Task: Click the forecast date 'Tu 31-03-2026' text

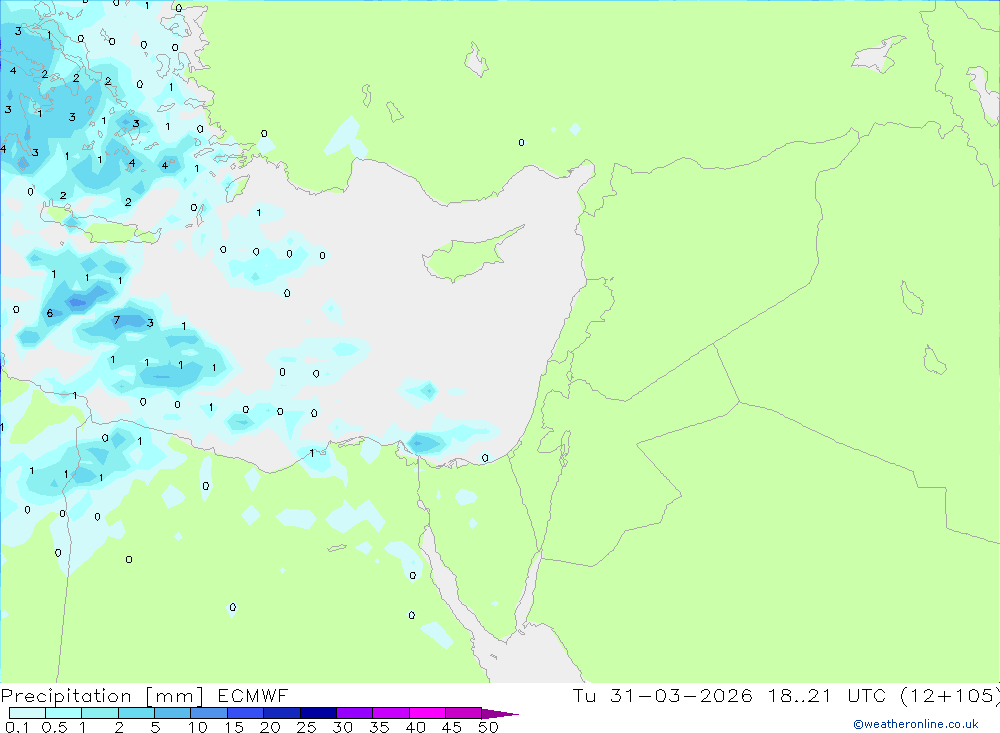Action: (x=663, y=695)
